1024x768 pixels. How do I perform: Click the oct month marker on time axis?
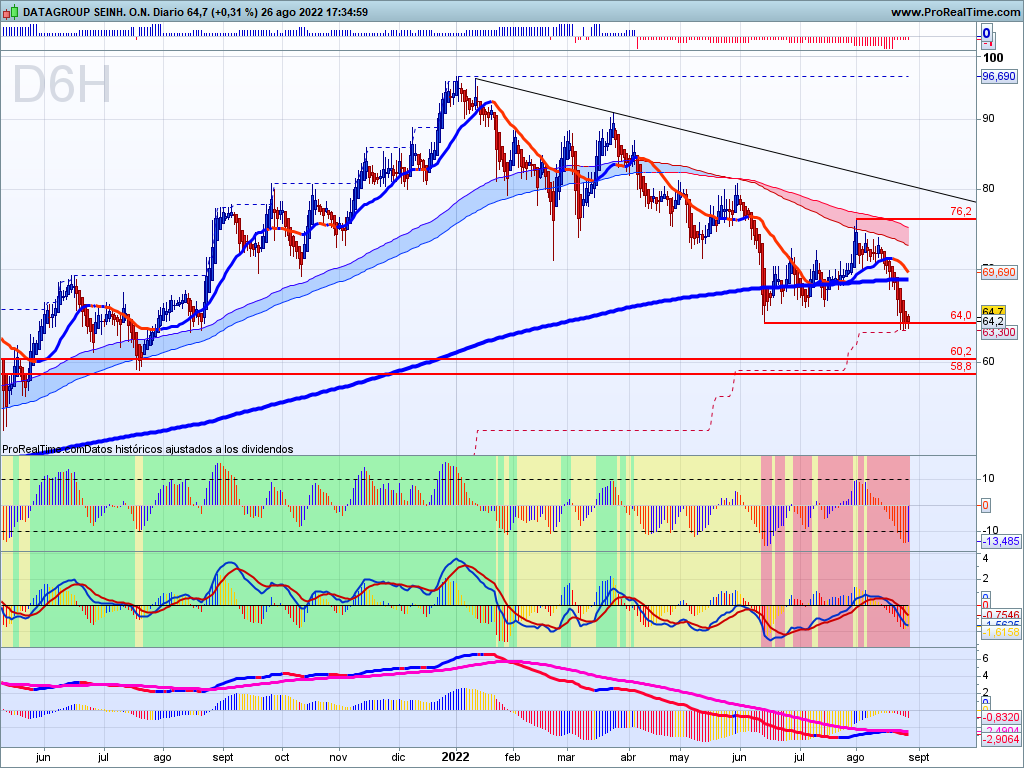281,758
